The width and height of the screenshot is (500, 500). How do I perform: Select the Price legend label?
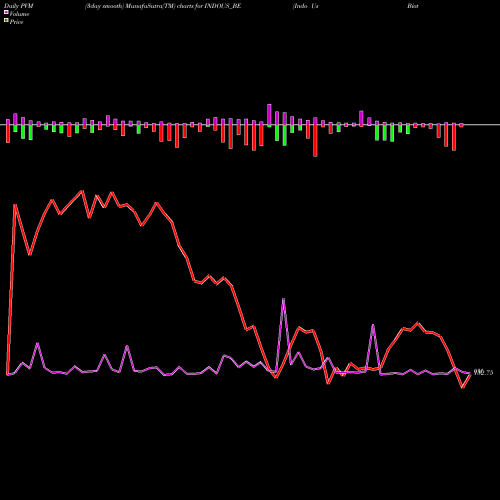pyautogui.click(x=16, y=22)
